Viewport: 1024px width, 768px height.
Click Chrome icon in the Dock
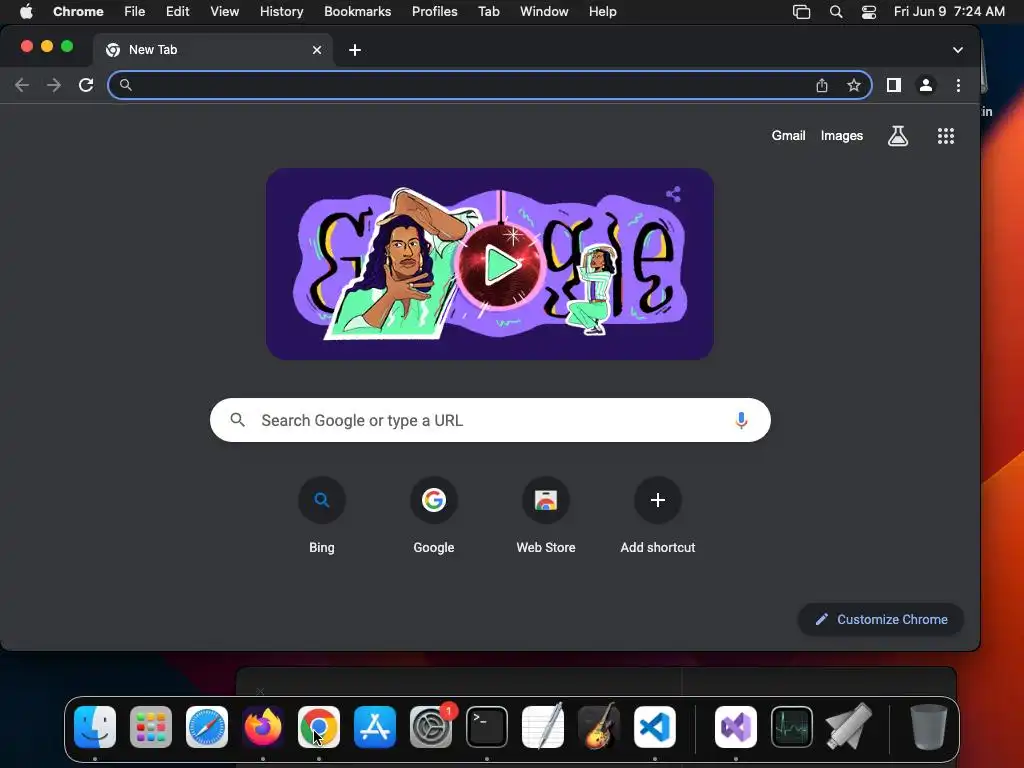pos(319,726)
